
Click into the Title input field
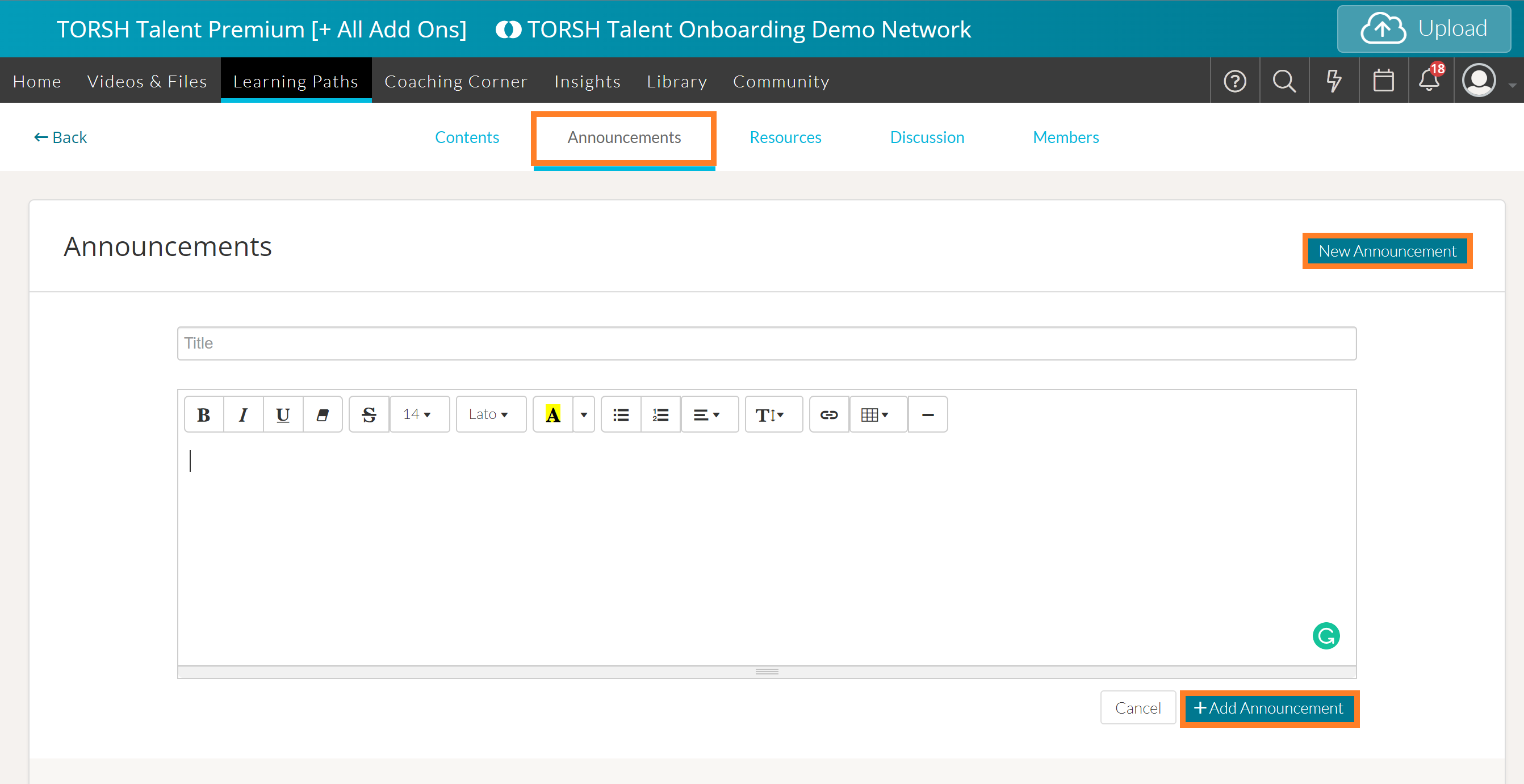[x=766, y=343]
